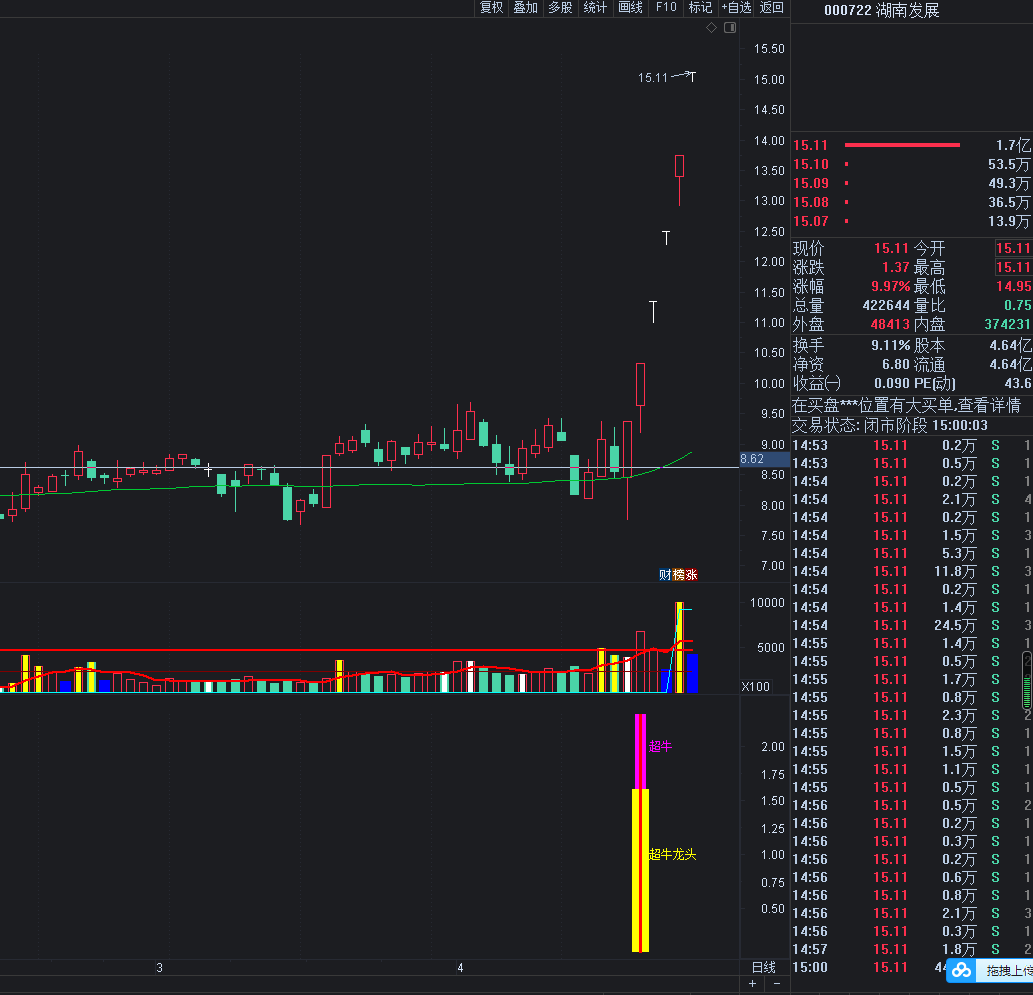Click the 总量 value 422644
The width and height of the screenshot is (1033, 995).
tap(886, 306)
